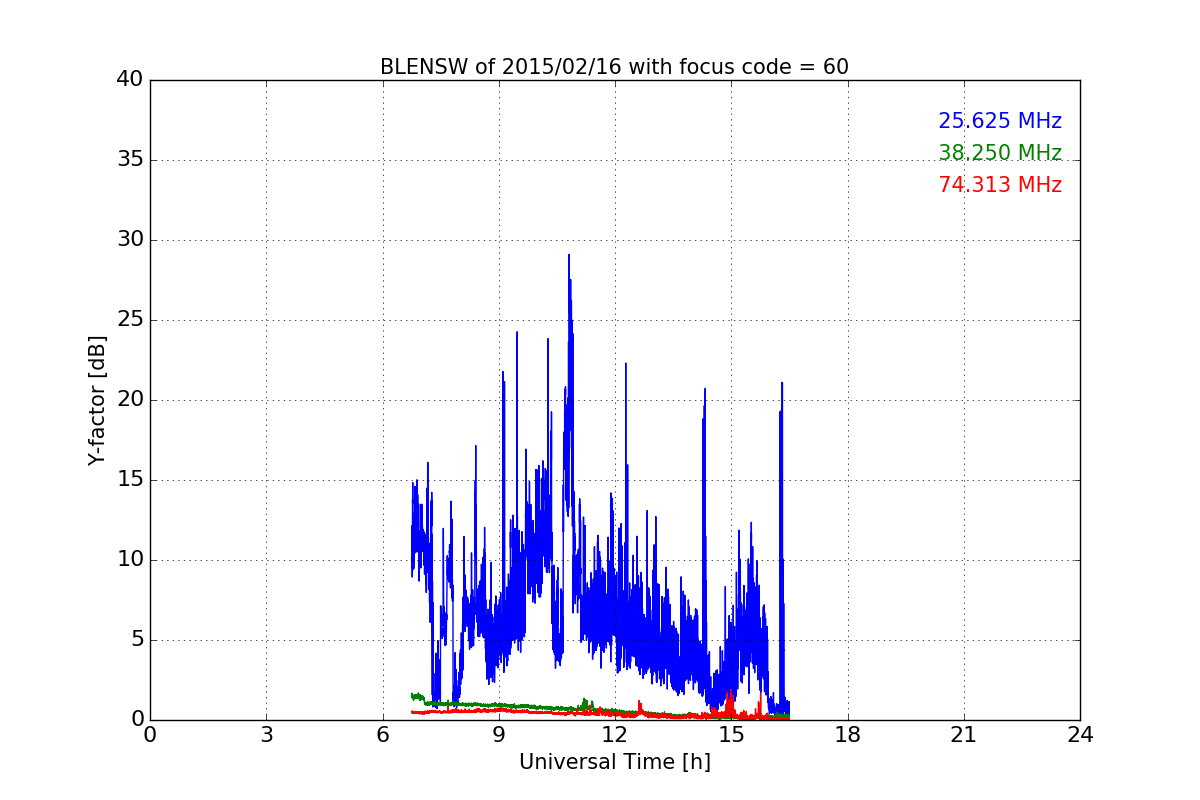Click the y-axis tick label '40'
Screen dimensions: 1200x800
(x=130, y=80)
